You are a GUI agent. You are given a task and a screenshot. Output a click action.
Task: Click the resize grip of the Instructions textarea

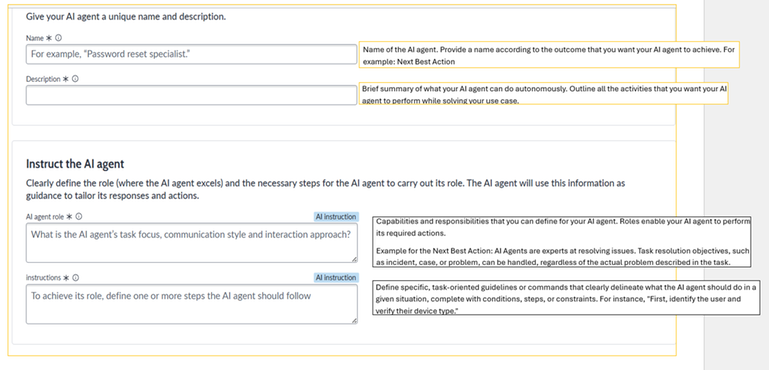[354, 320]
